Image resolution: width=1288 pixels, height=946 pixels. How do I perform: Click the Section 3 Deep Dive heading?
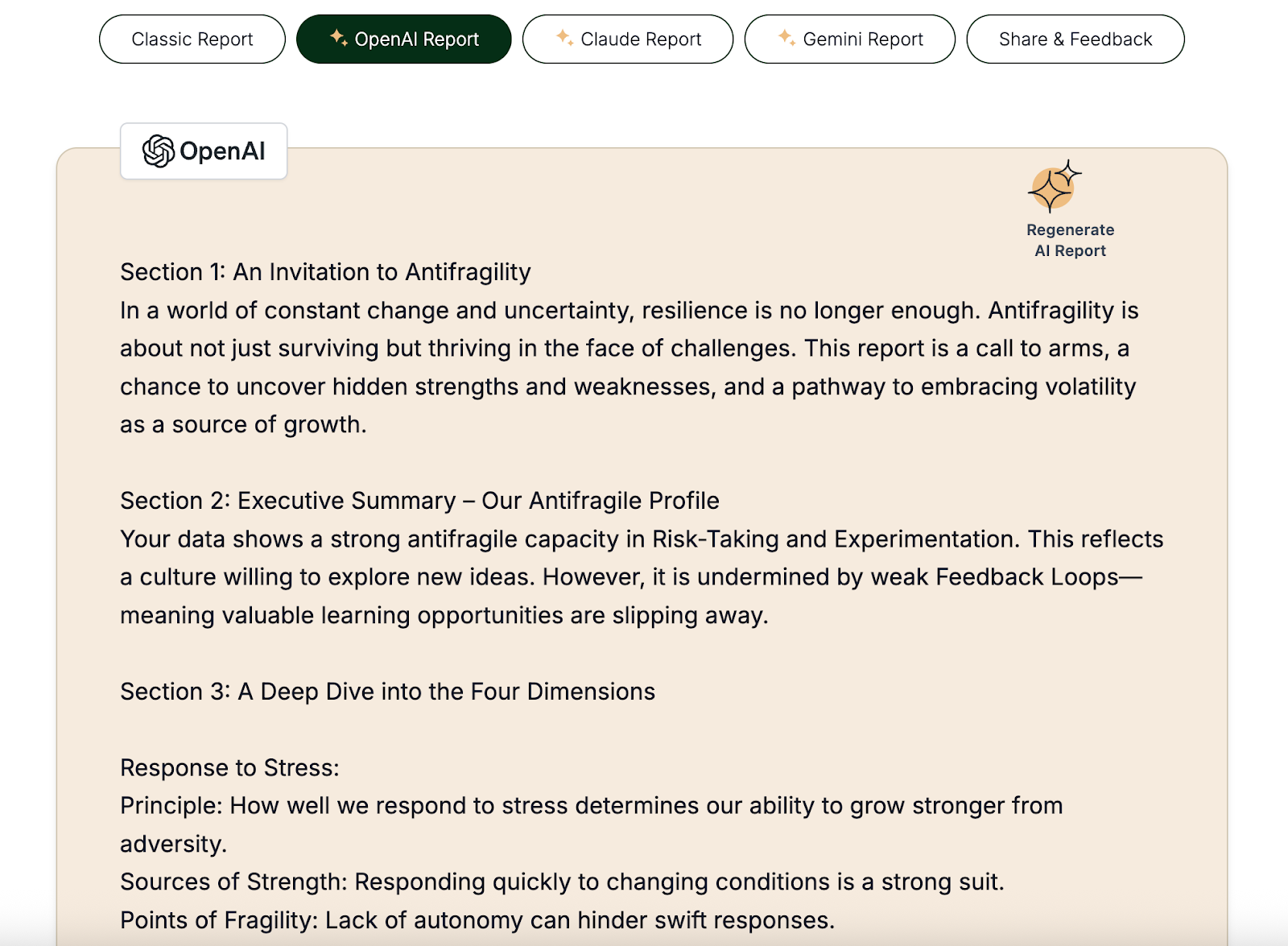point(387,692)
